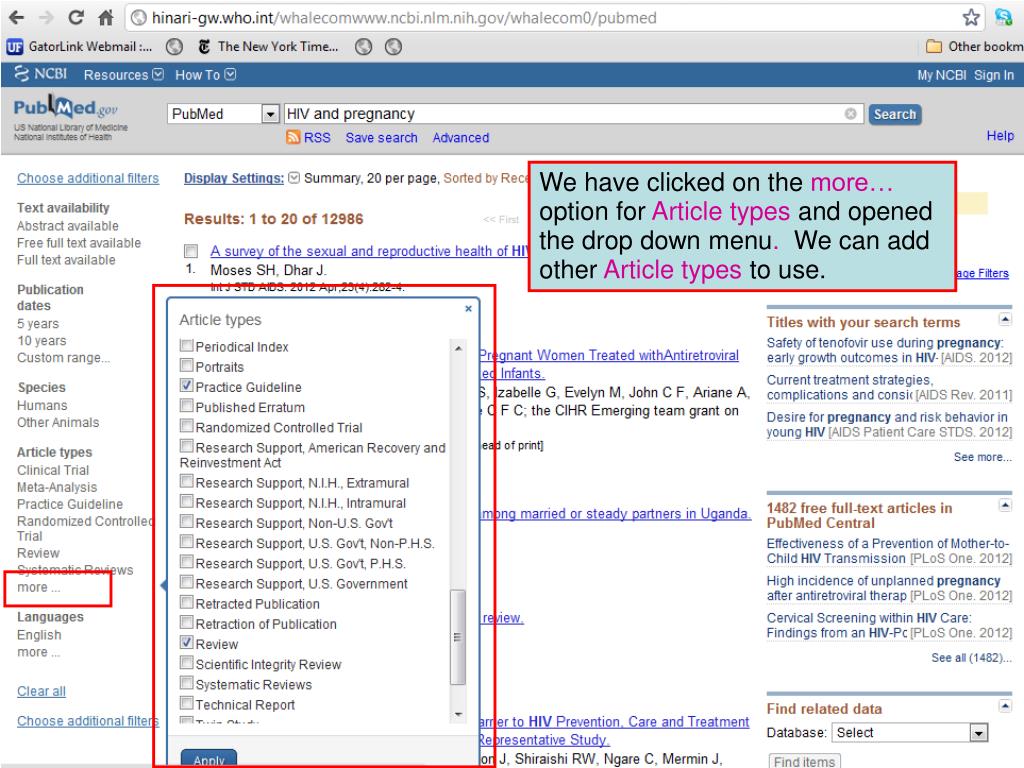Select Custom range date filter

[x=63, y=357]
